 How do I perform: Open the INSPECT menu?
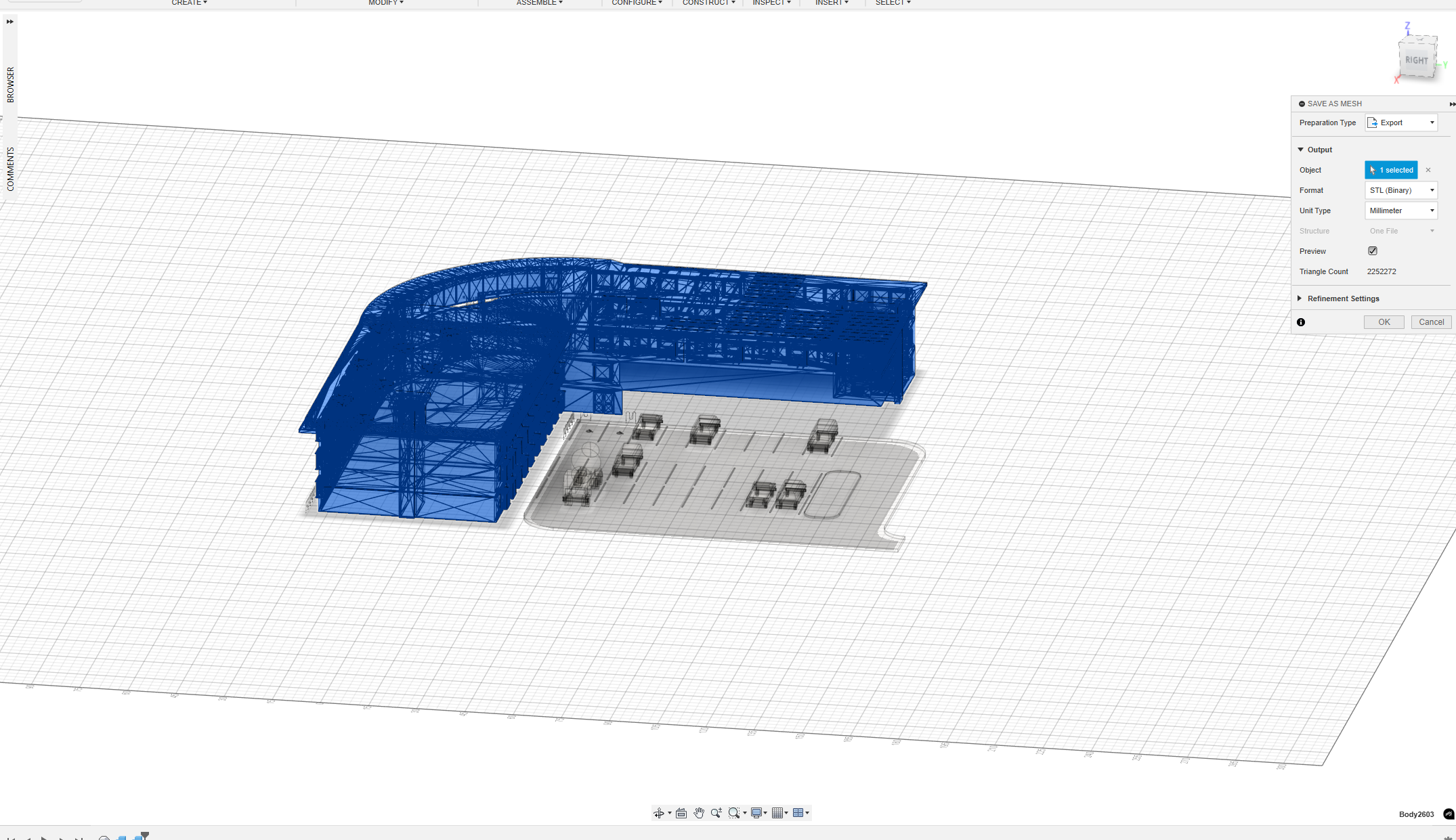pyautogui.click(x=771, y=3)
